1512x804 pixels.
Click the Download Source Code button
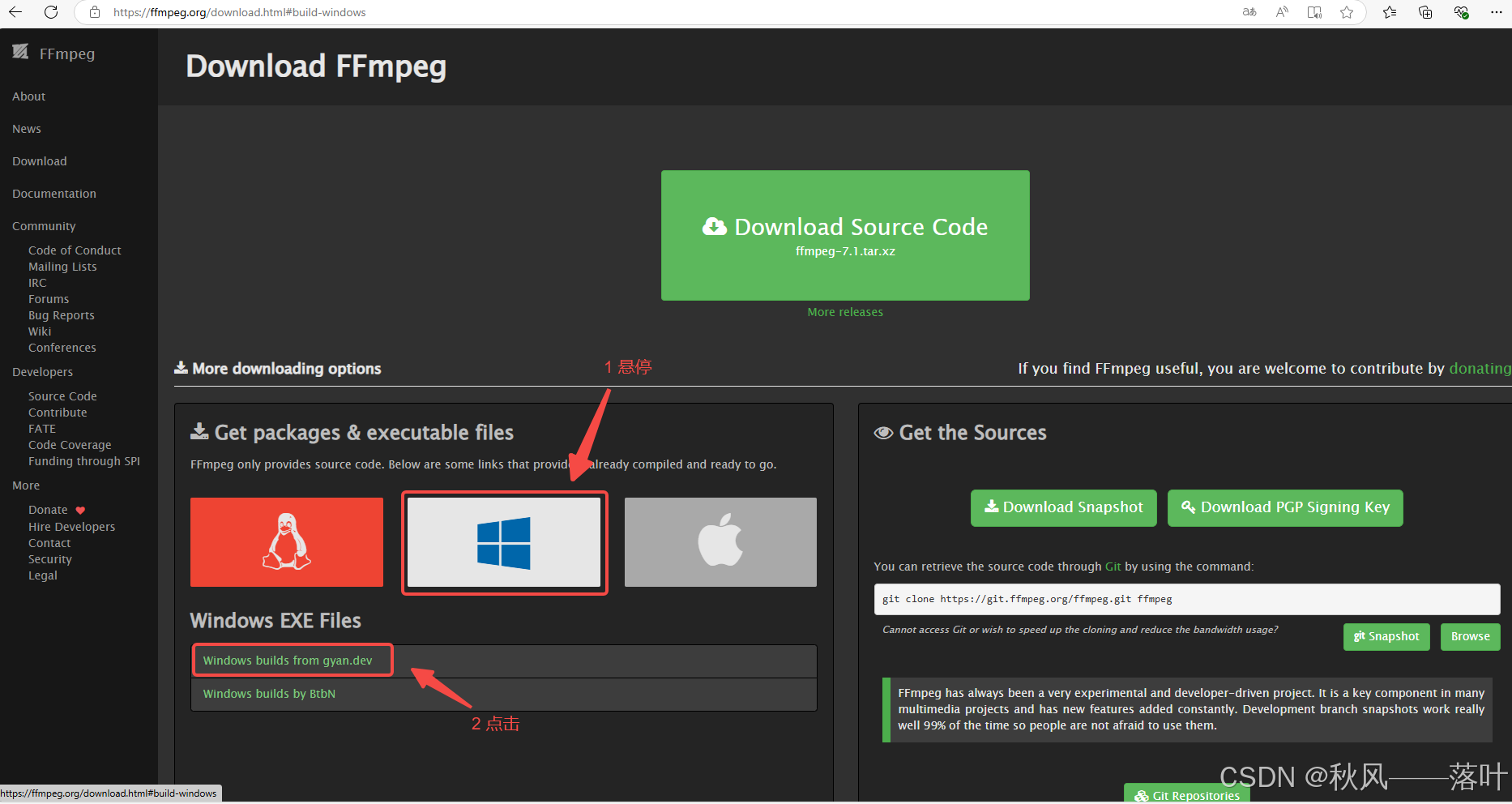[845, 235]
